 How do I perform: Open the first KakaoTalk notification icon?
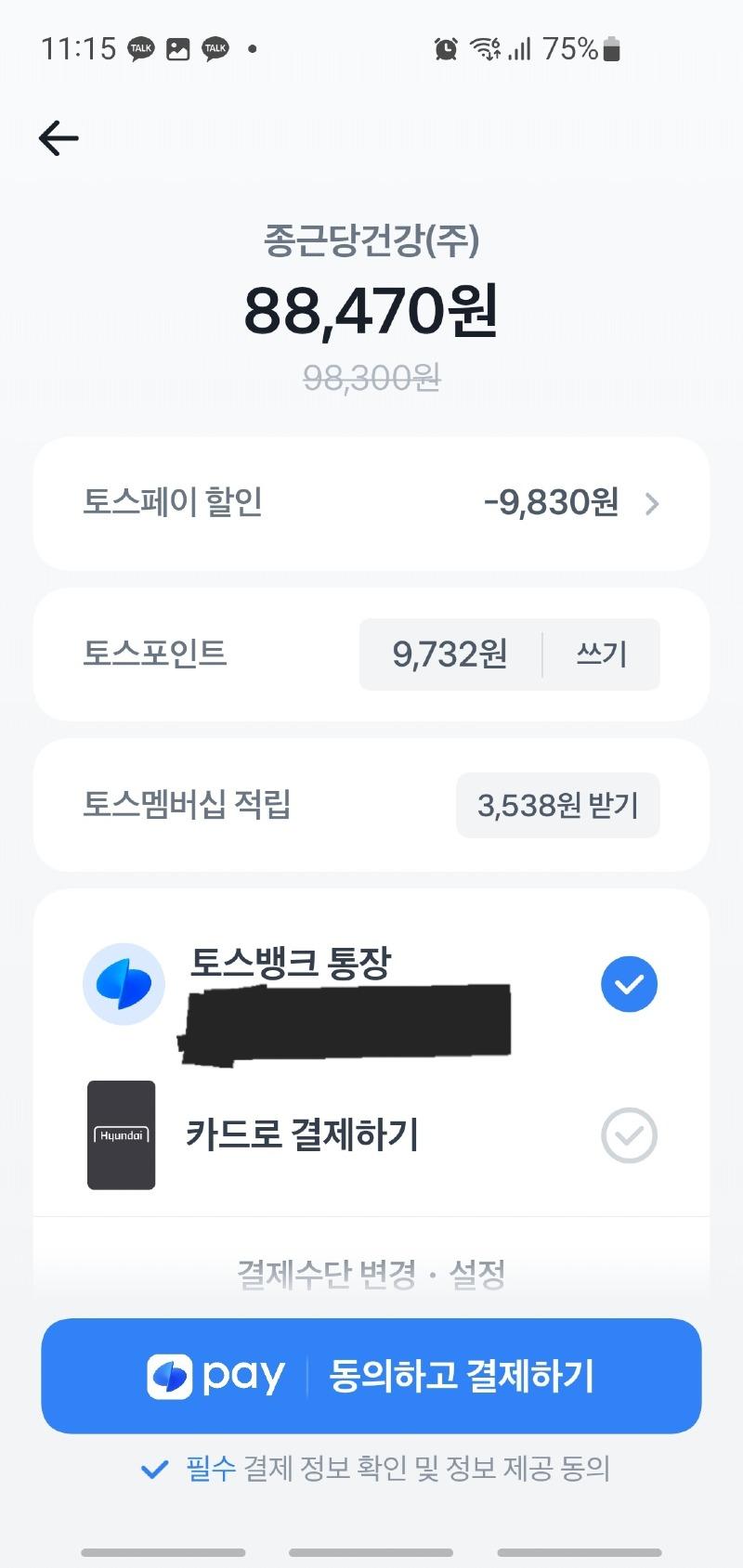tap(141, 48)
